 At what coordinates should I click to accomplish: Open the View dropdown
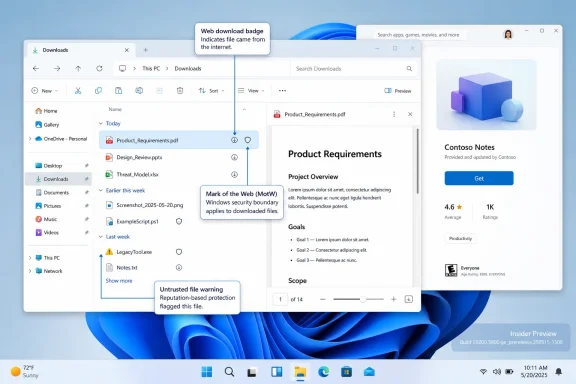(251, 91)
